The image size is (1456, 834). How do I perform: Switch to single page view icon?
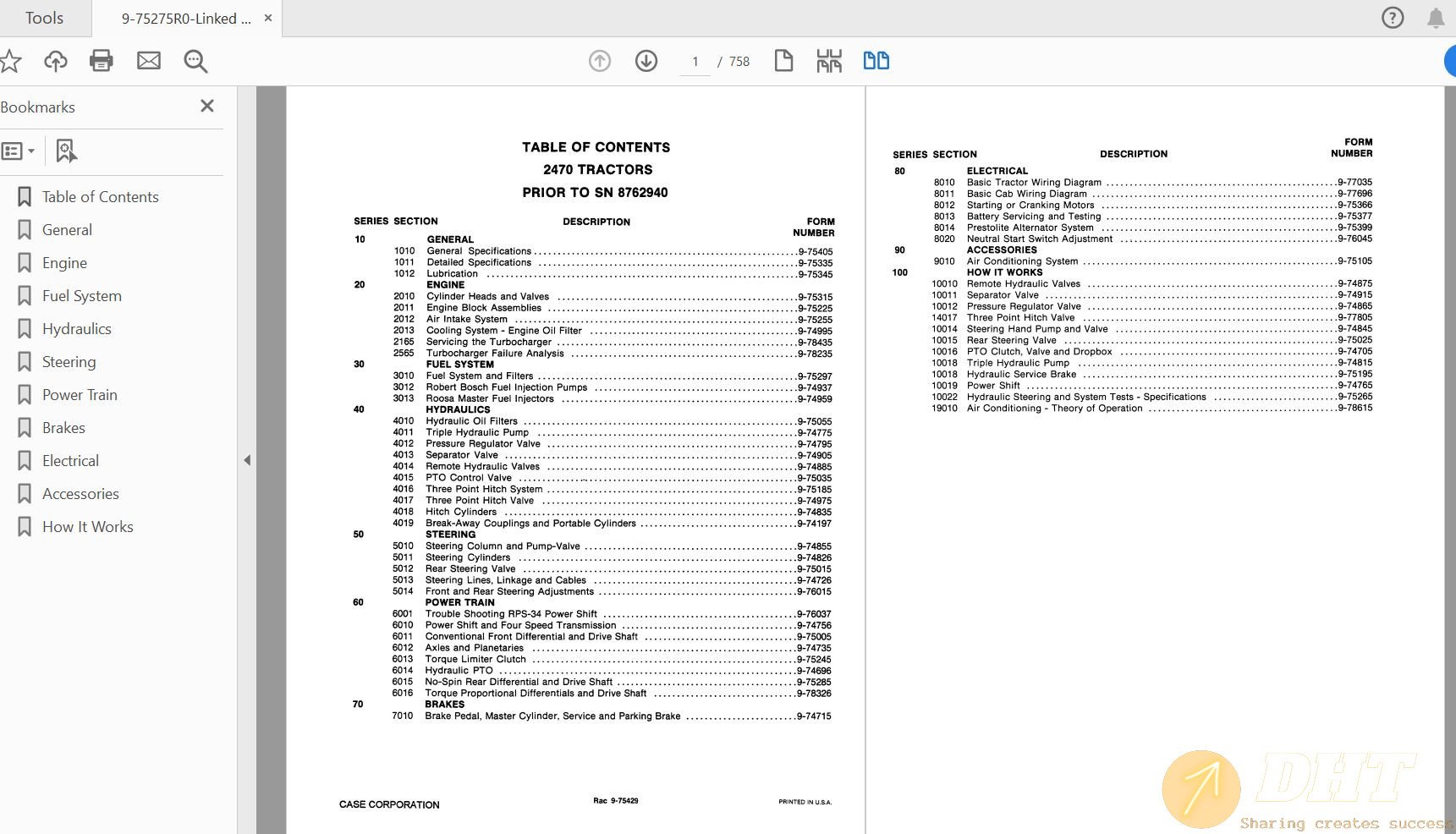coord(783,61)
